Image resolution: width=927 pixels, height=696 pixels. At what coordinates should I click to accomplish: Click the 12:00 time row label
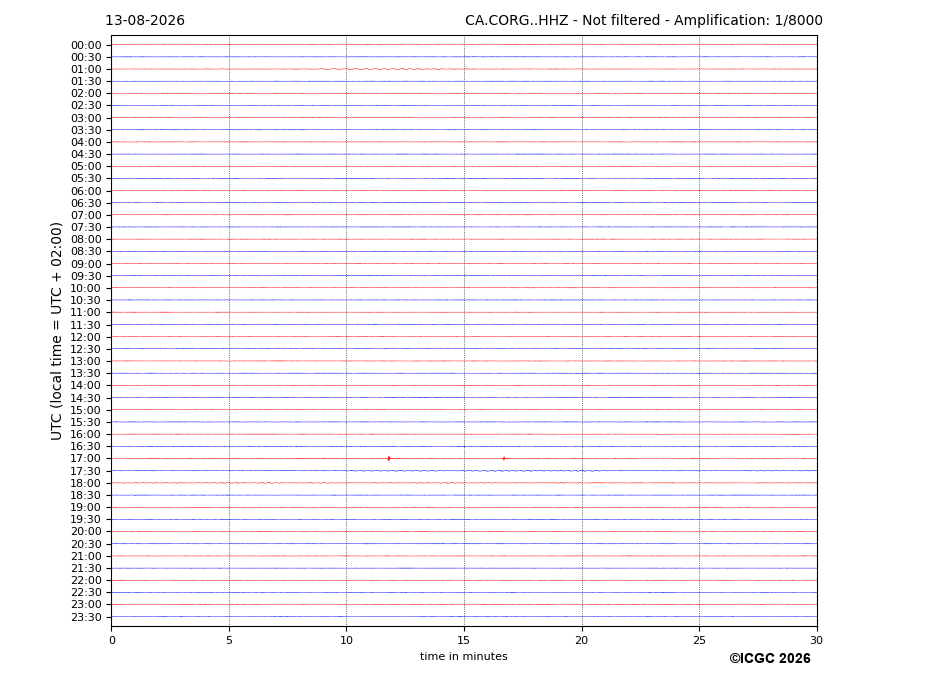pyautogui.click(x=86, y=337)
